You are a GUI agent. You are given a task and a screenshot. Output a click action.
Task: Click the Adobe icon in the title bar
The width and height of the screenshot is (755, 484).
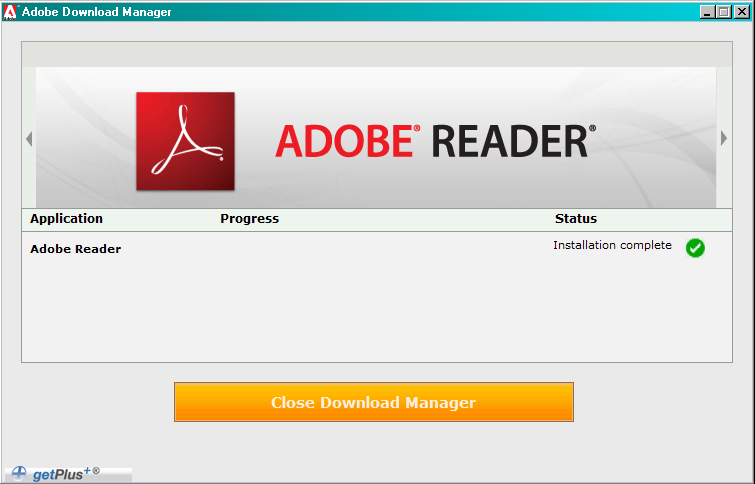[x=10, y=12]
